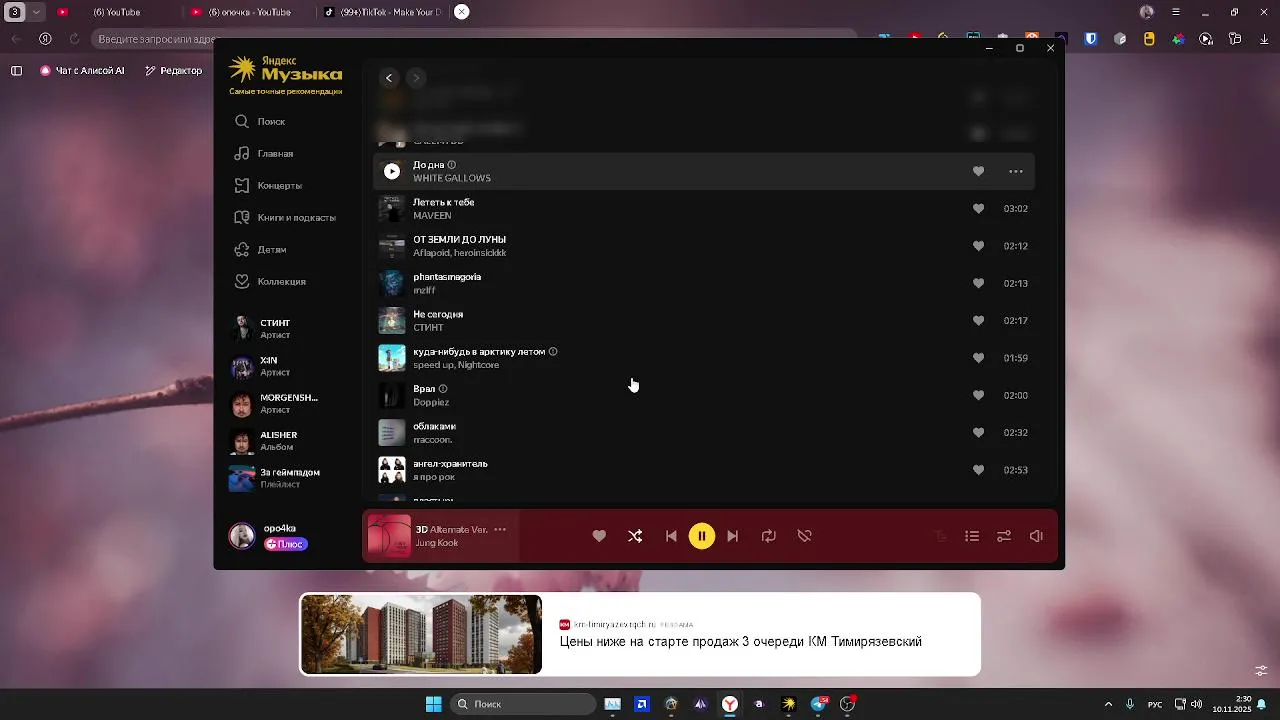This screenshot has height=720, width=1280.
Task: Switch to the опочка - YouTube browser tab
Action: 250,12
